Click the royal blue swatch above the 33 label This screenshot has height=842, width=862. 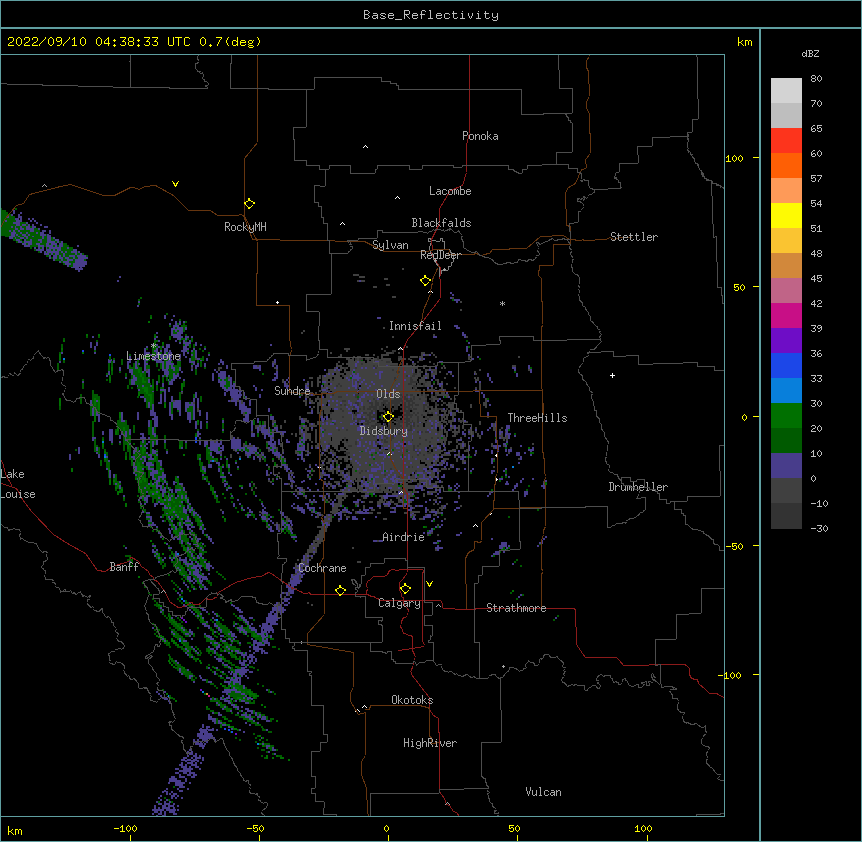786,365
